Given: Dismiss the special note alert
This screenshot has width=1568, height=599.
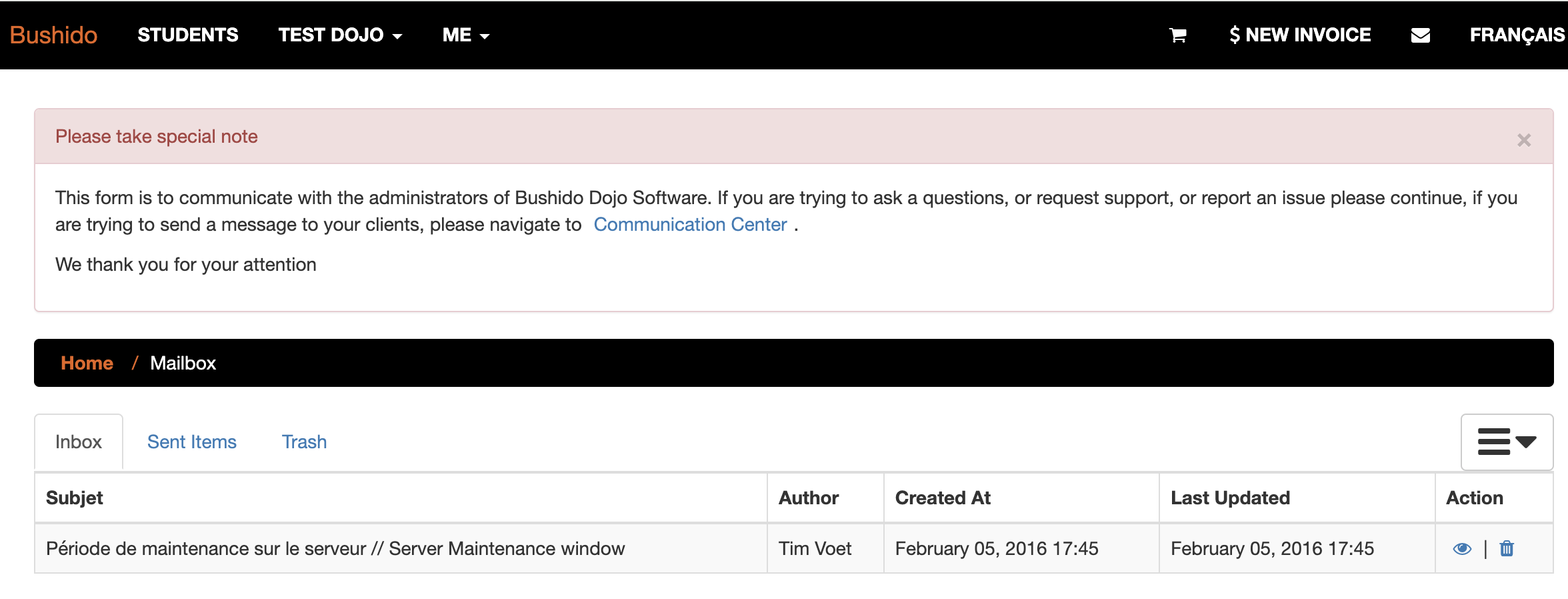Looking at the screenshot, I should 1523,140.
